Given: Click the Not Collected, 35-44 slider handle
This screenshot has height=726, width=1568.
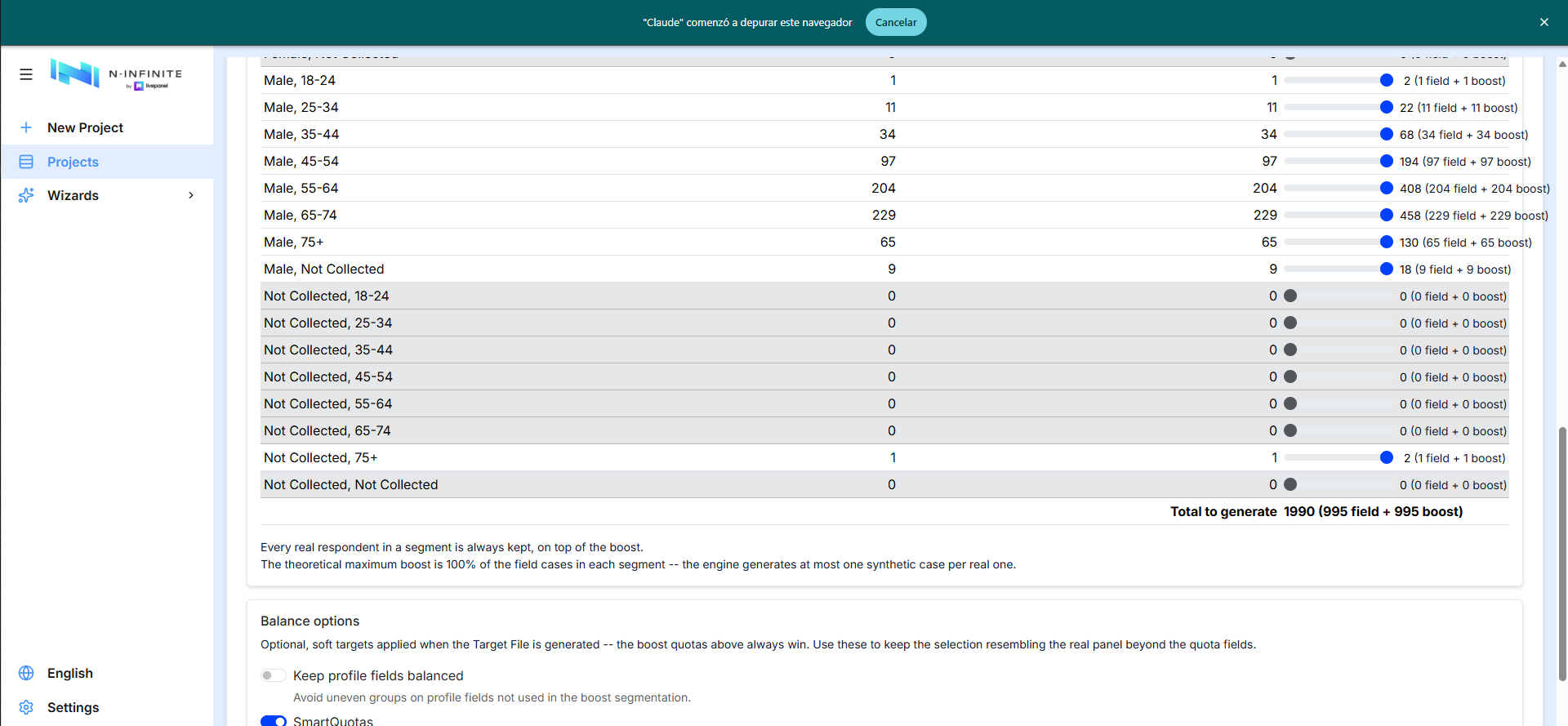Looking at the screenshot, I should pos(1290,350).
